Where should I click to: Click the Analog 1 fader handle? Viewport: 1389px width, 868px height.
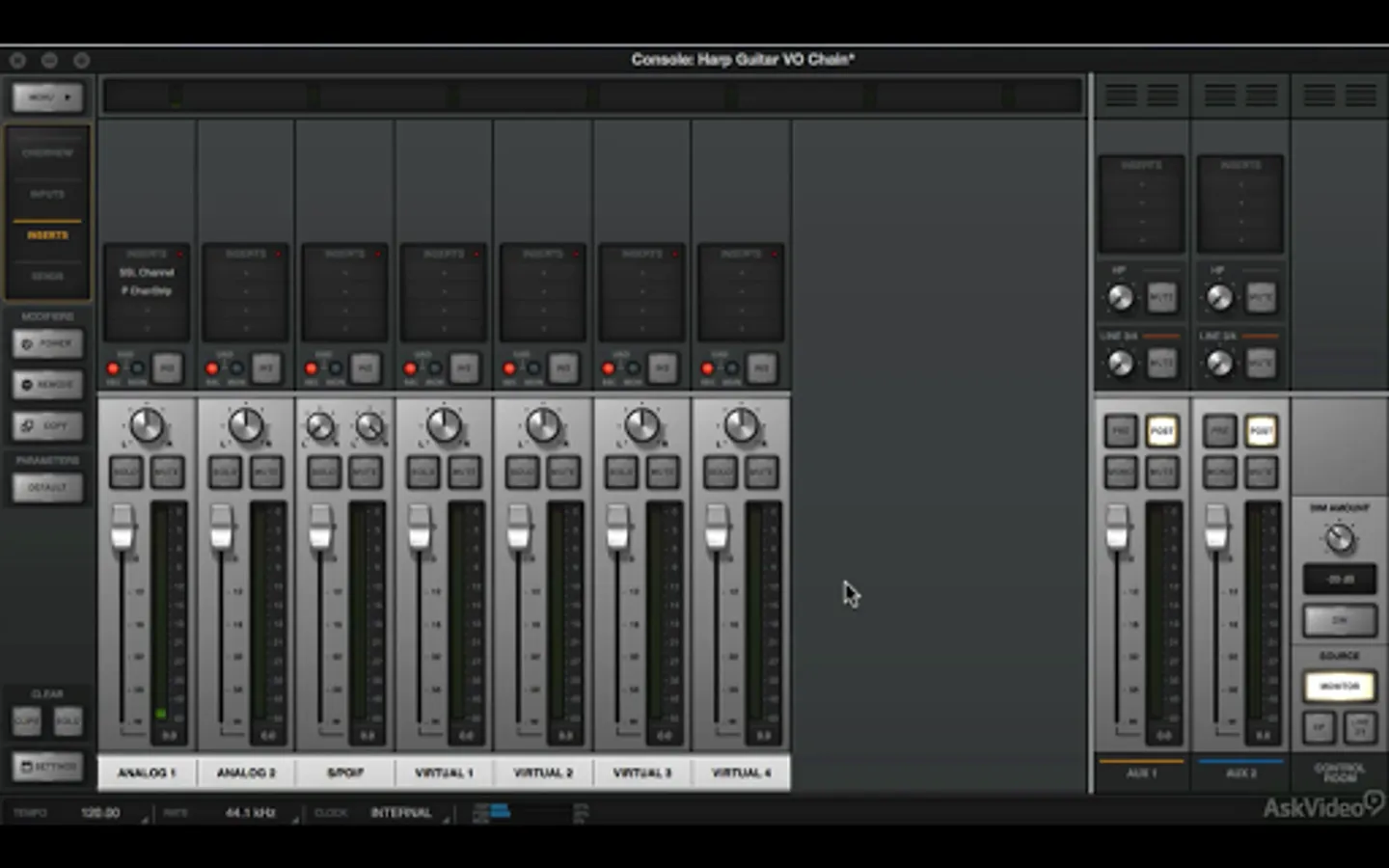[123, 527]
